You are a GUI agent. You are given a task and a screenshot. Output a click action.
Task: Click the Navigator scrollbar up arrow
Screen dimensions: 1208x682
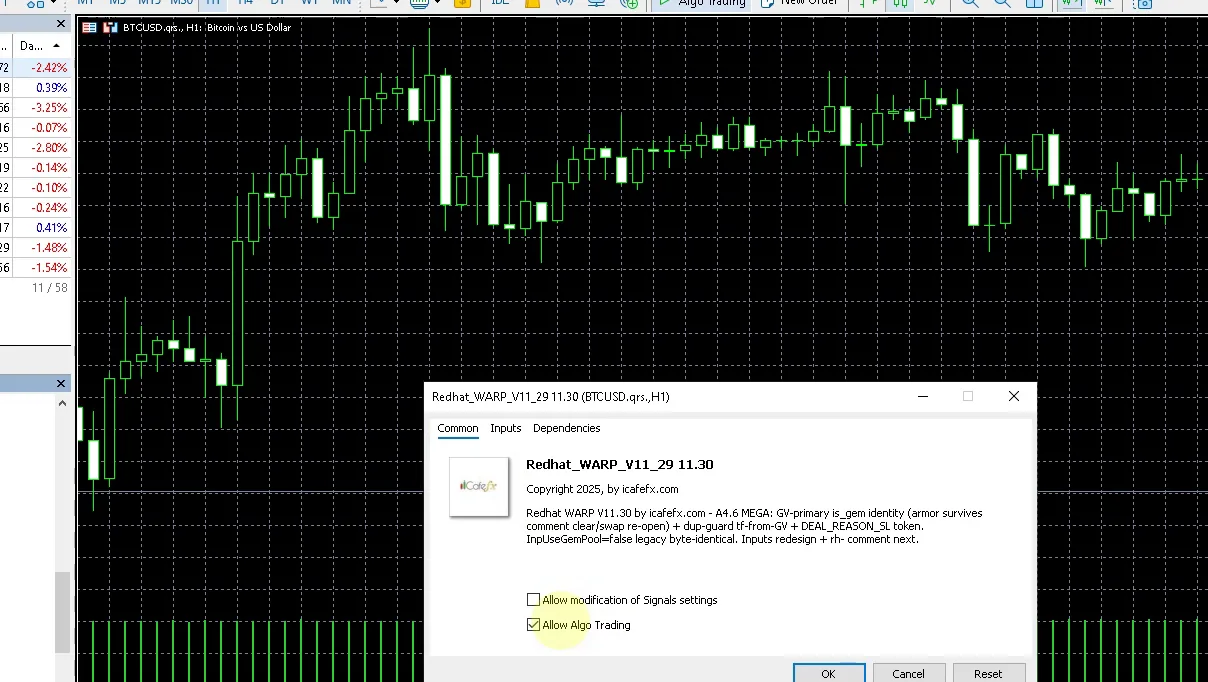[63, 403]
